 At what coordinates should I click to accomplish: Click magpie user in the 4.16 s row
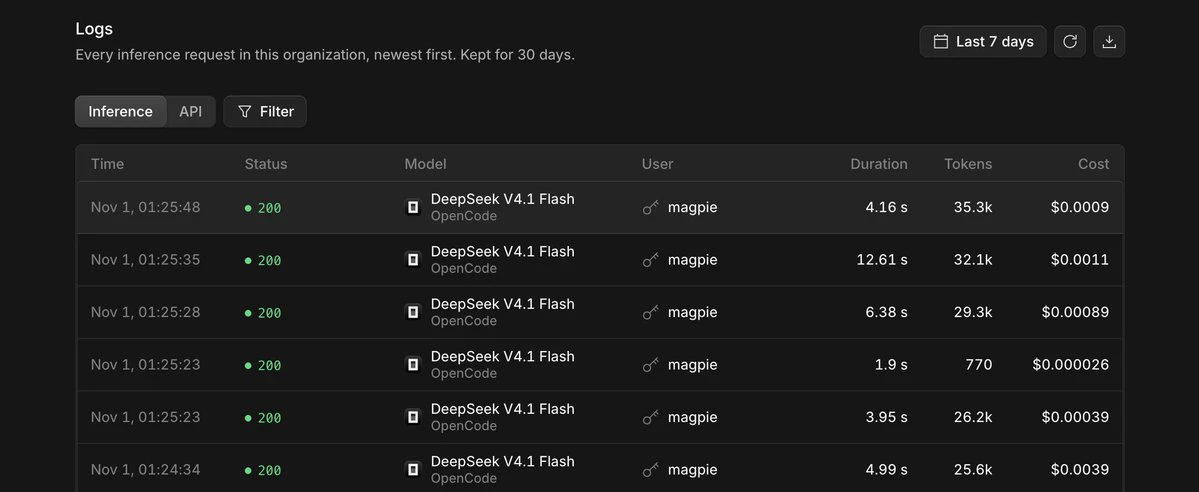point(693,207)
